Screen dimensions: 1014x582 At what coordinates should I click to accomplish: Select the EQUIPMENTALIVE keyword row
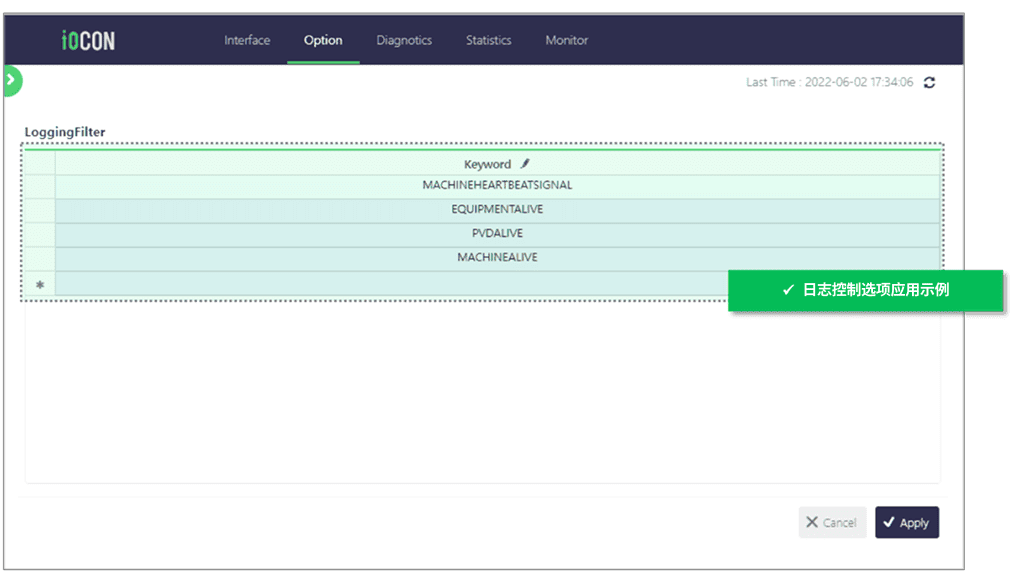(497, 210)
